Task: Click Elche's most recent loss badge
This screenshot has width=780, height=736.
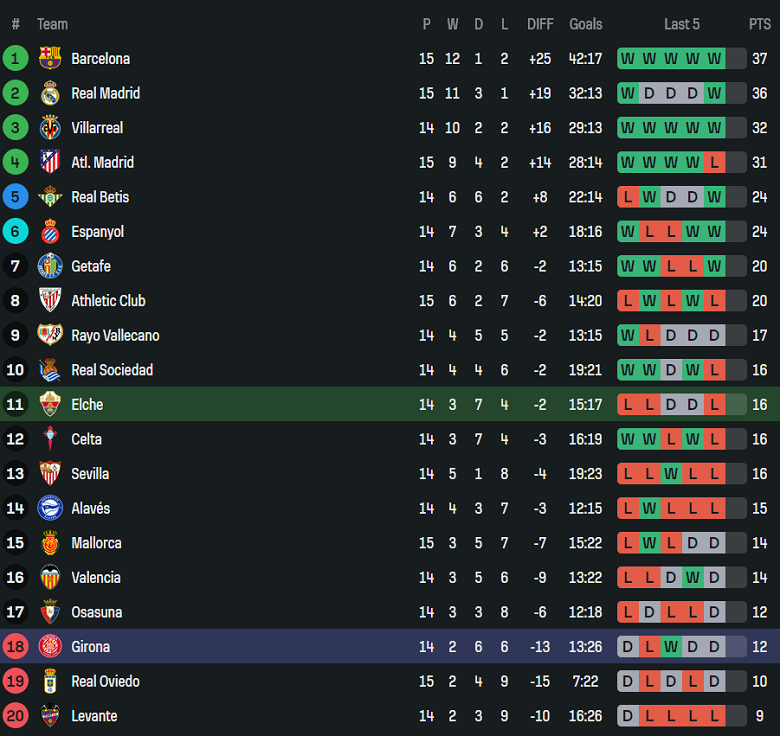Action: (714, 405)
